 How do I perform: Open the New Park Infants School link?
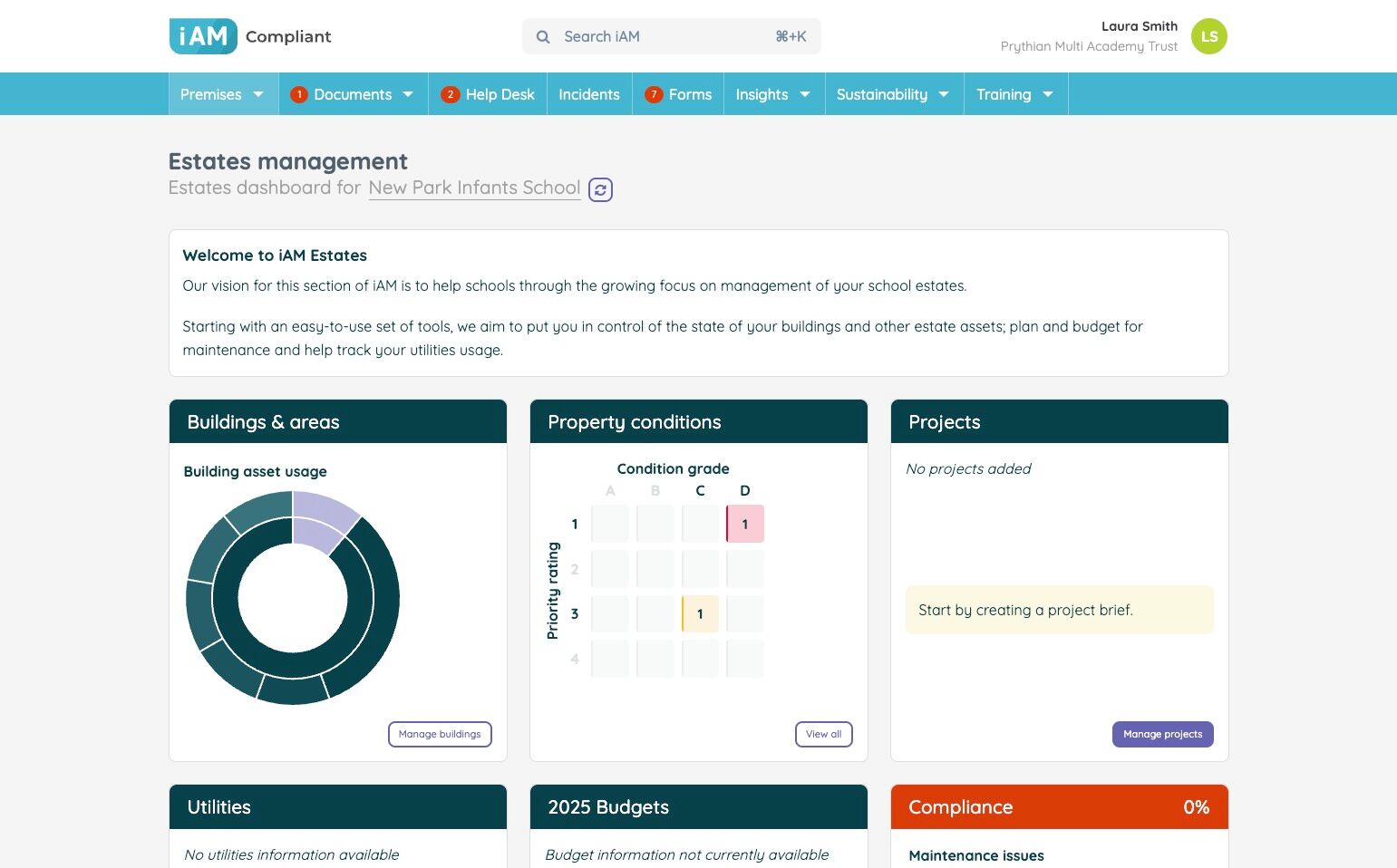(x=474, y=188)
